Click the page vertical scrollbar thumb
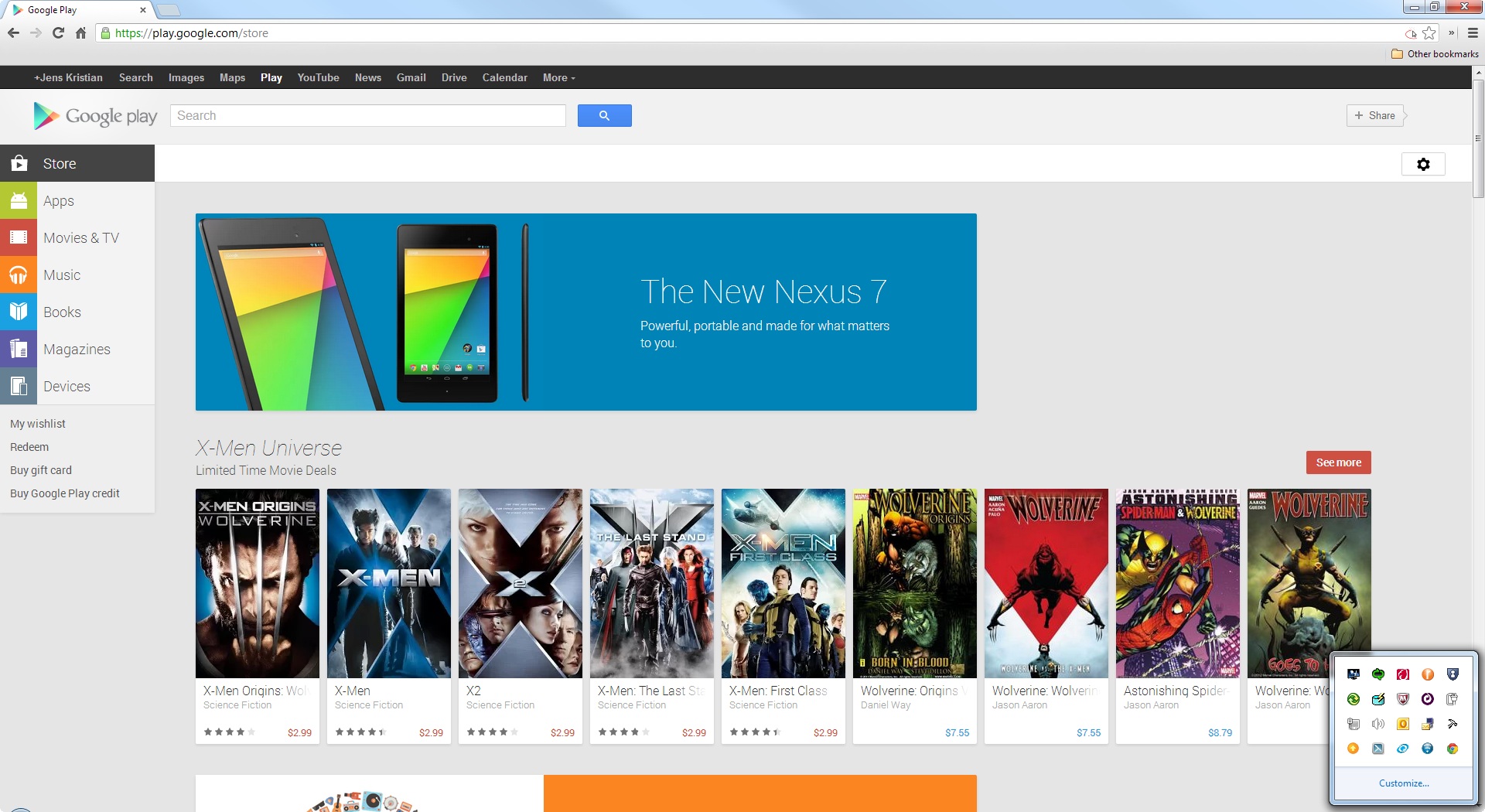This screenshot has height=812, width=1485. point(1478,139)
